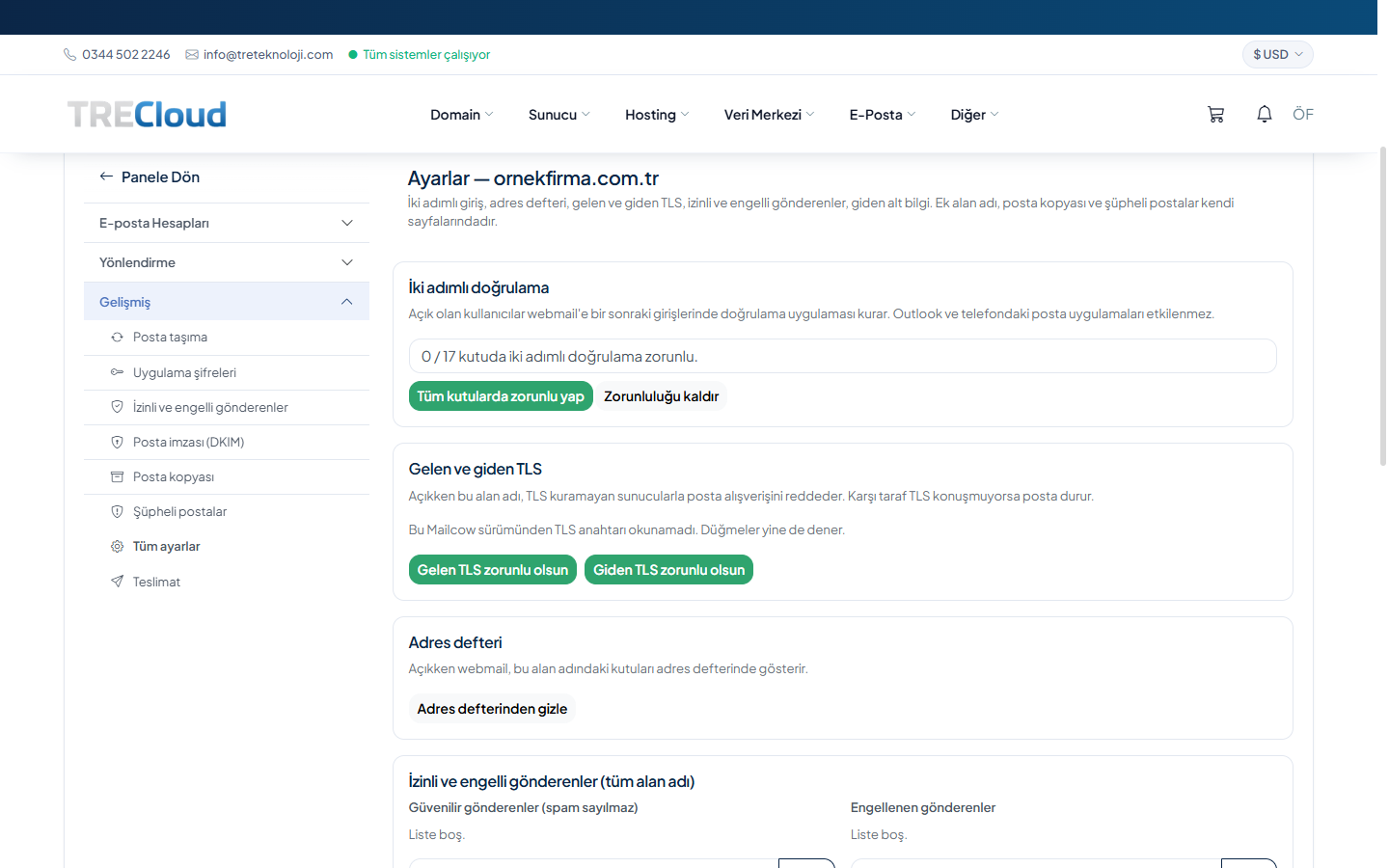Viewport: 1389px width, 868px height.
Task: Click Adres defterinden gizle button
Action: 492,709
